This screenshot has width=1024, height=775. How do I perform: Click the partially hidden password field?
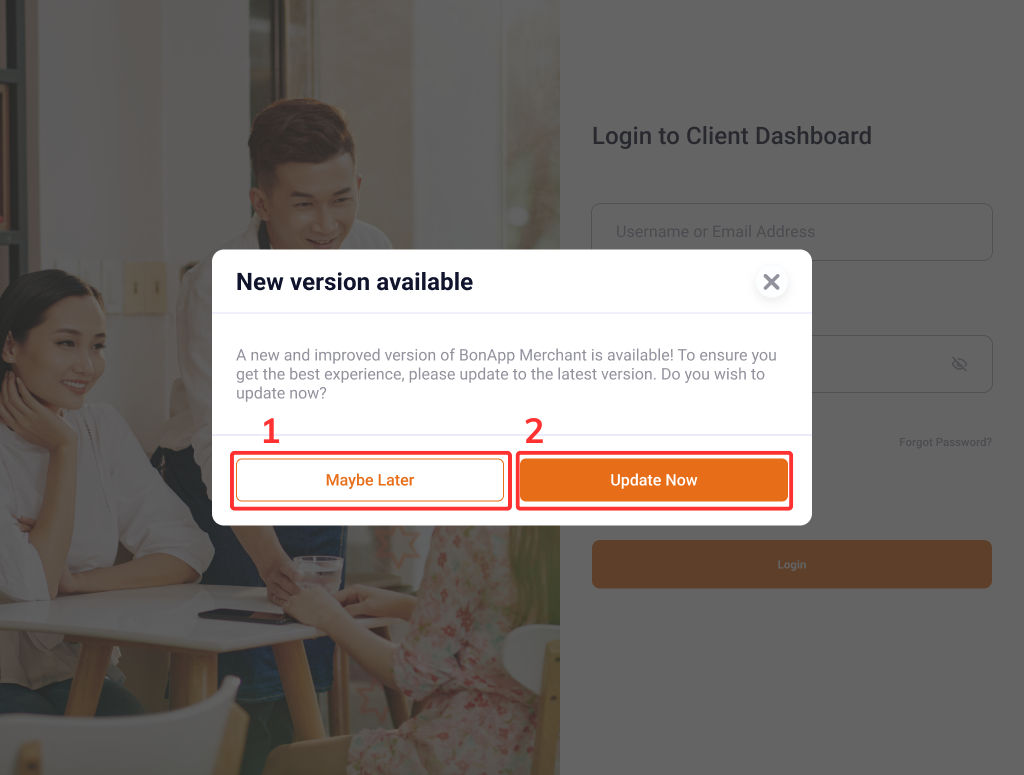click(901, 364)
